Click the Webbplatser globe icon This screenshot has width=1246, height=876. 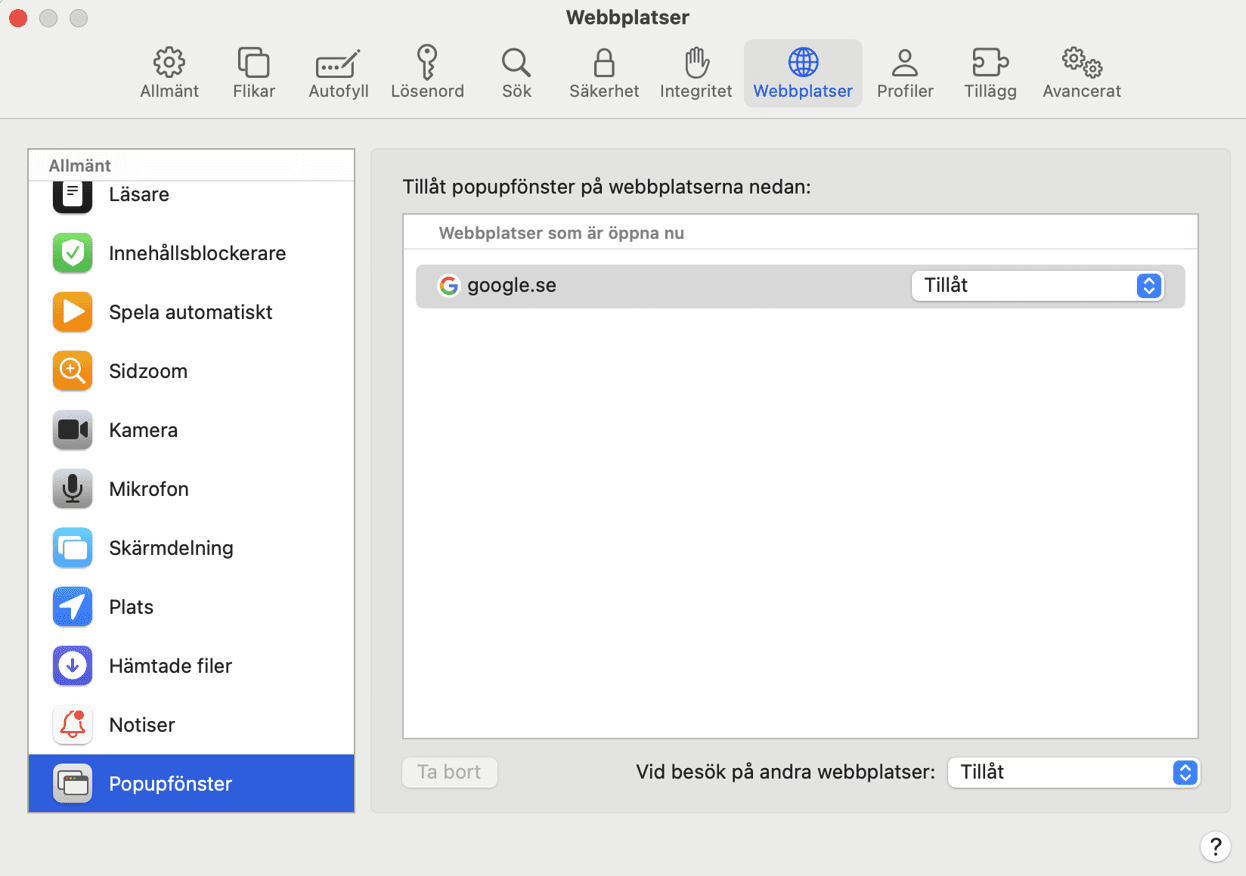click(x=803, y=62)
